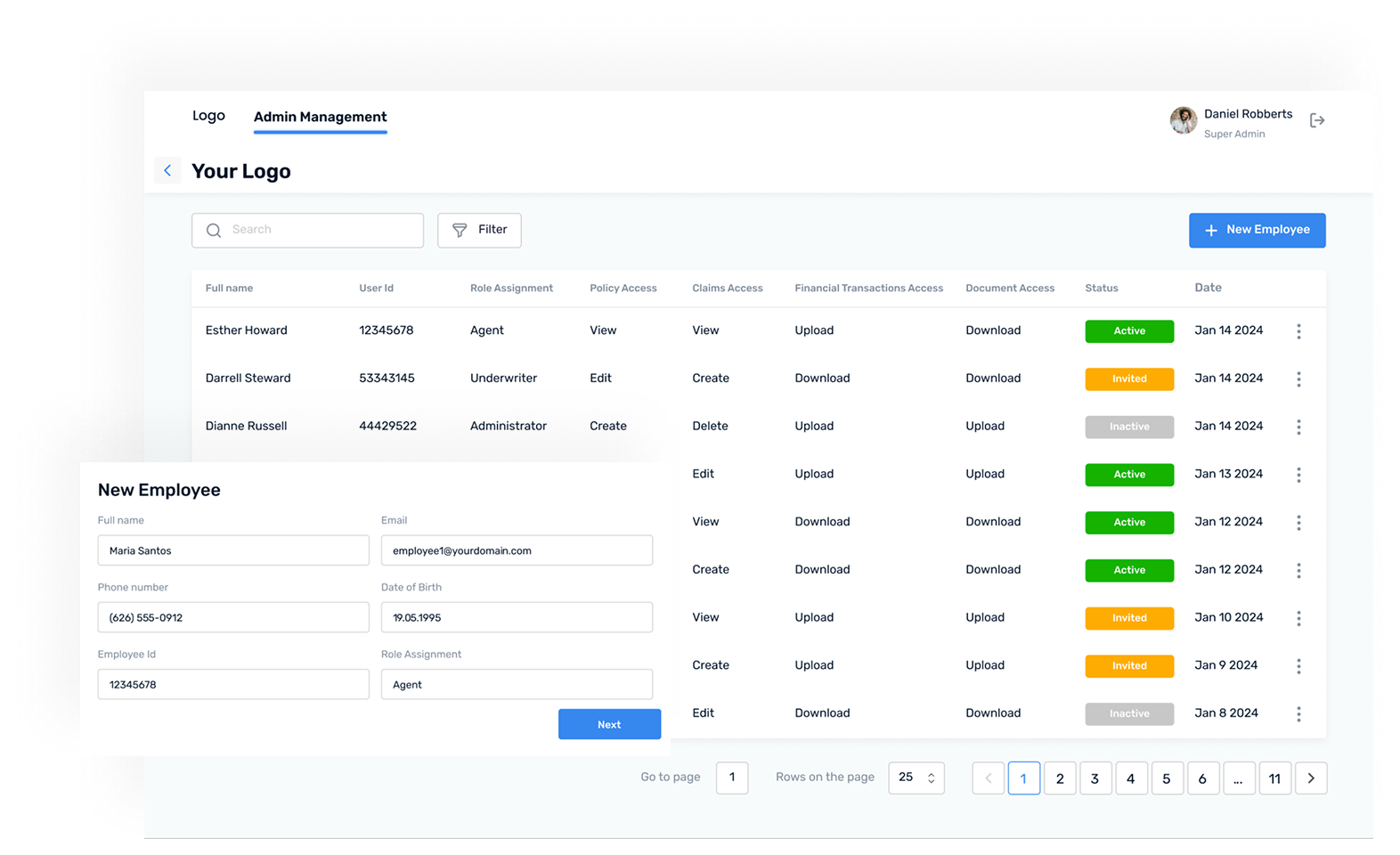1400x855 pixels.
Task: Open the three-dot menu on Jan 9 2024 row
Action: point(1298,666)
